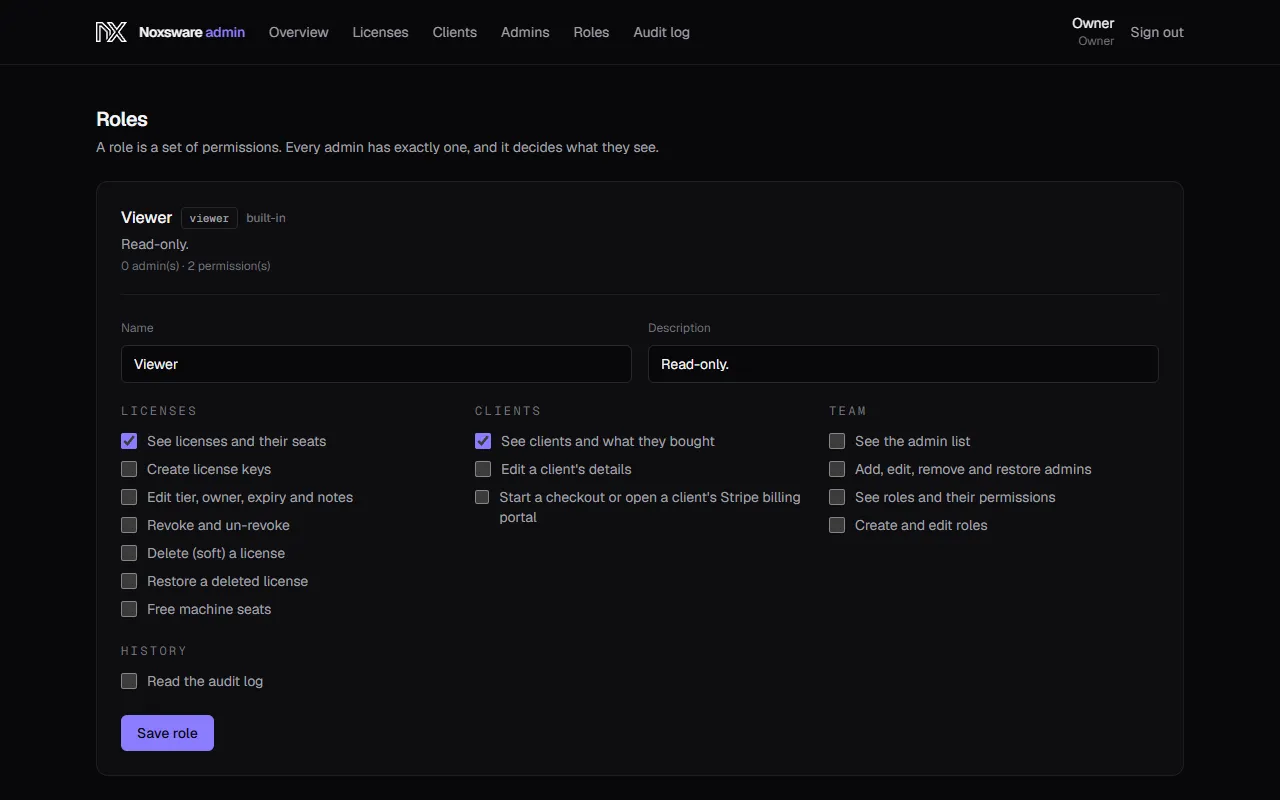Screen dimensions: 1280x800
Task: Check Start a checkout or Stripe billing portal
Action: point(482,497)
